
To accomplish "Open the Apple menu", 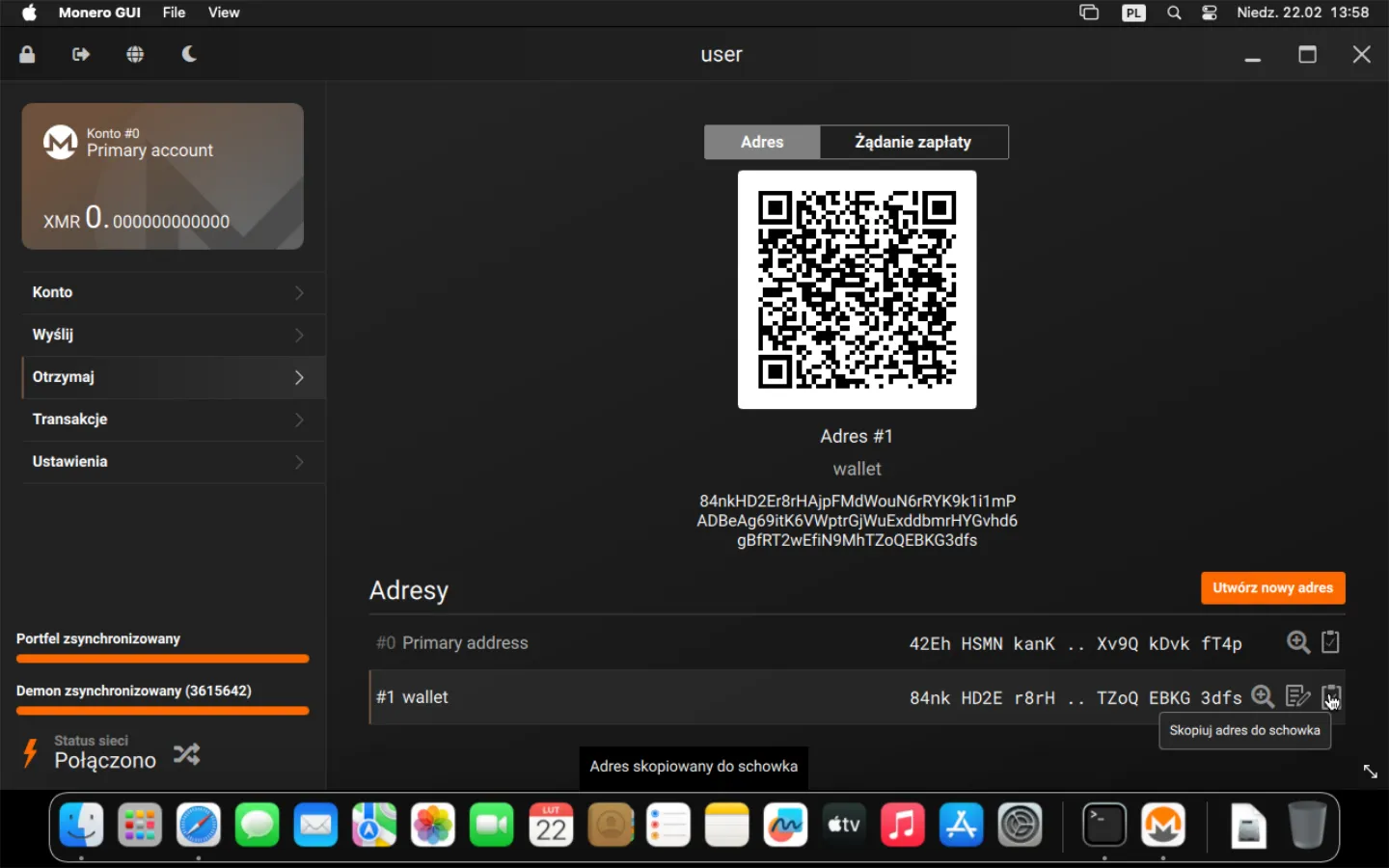I will pos(29,13).
